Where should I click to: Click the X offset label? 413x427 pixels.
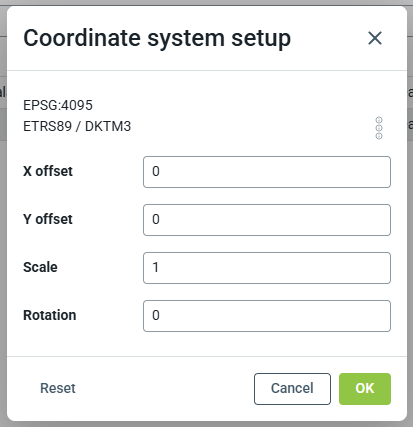tap(48, 171)
